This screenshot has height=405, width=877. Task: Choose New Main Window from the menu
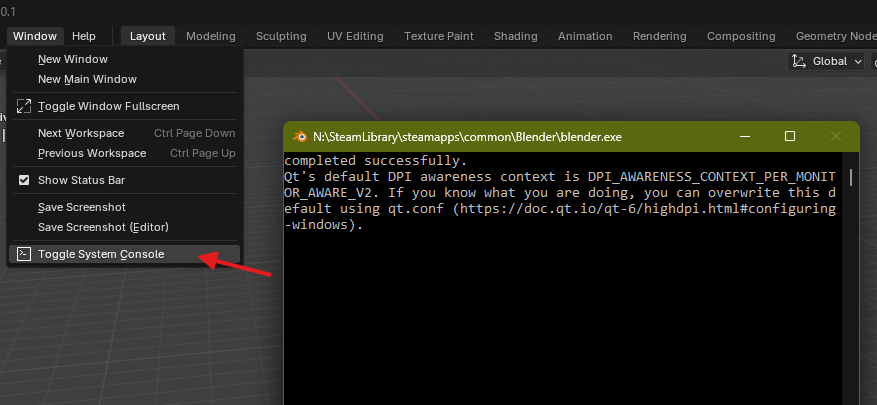(x=87, y=79)
